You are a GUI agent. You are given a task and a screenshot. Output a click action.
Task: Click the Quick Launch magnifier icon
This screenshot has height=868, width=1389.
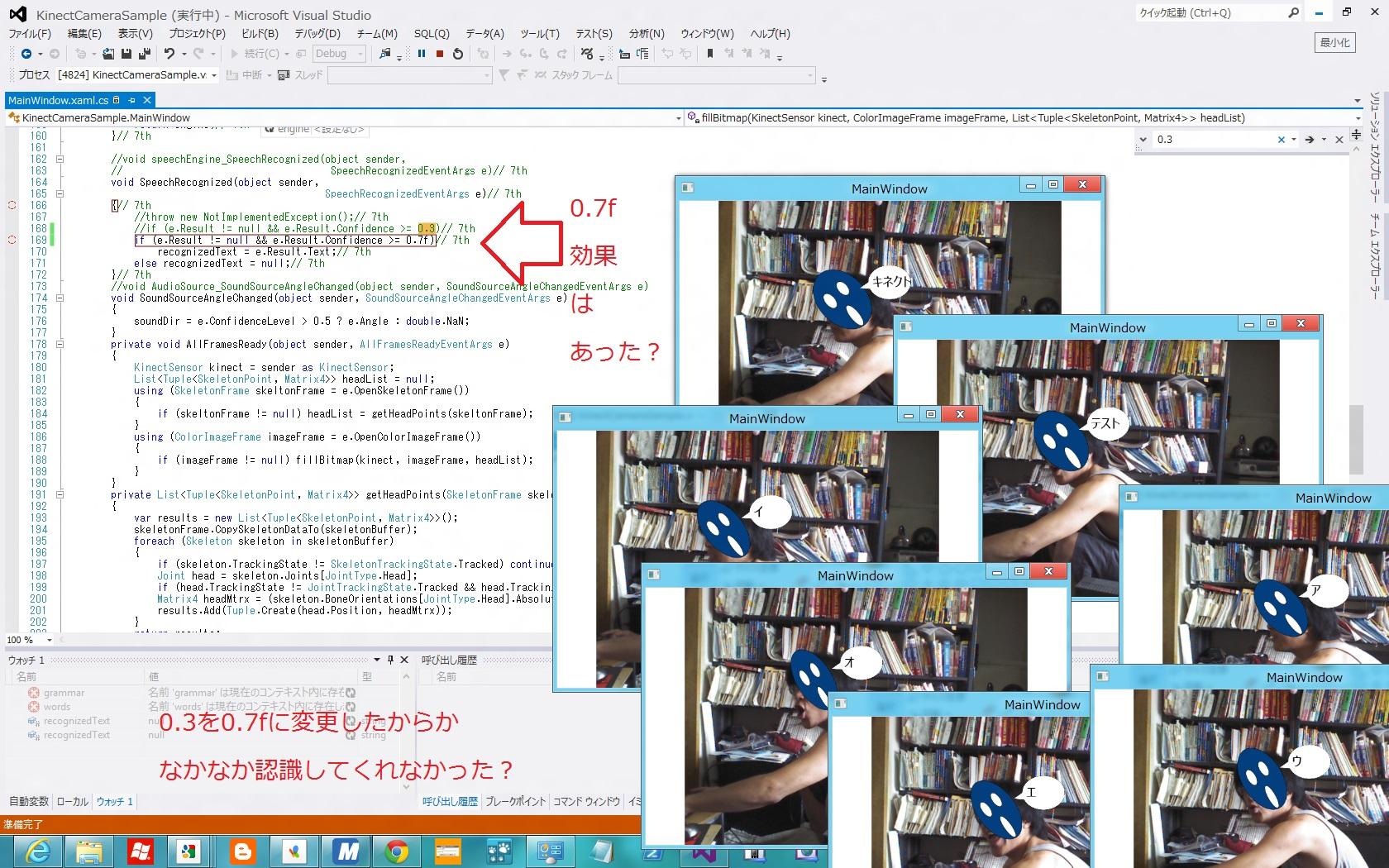(x=1294, y=12)
